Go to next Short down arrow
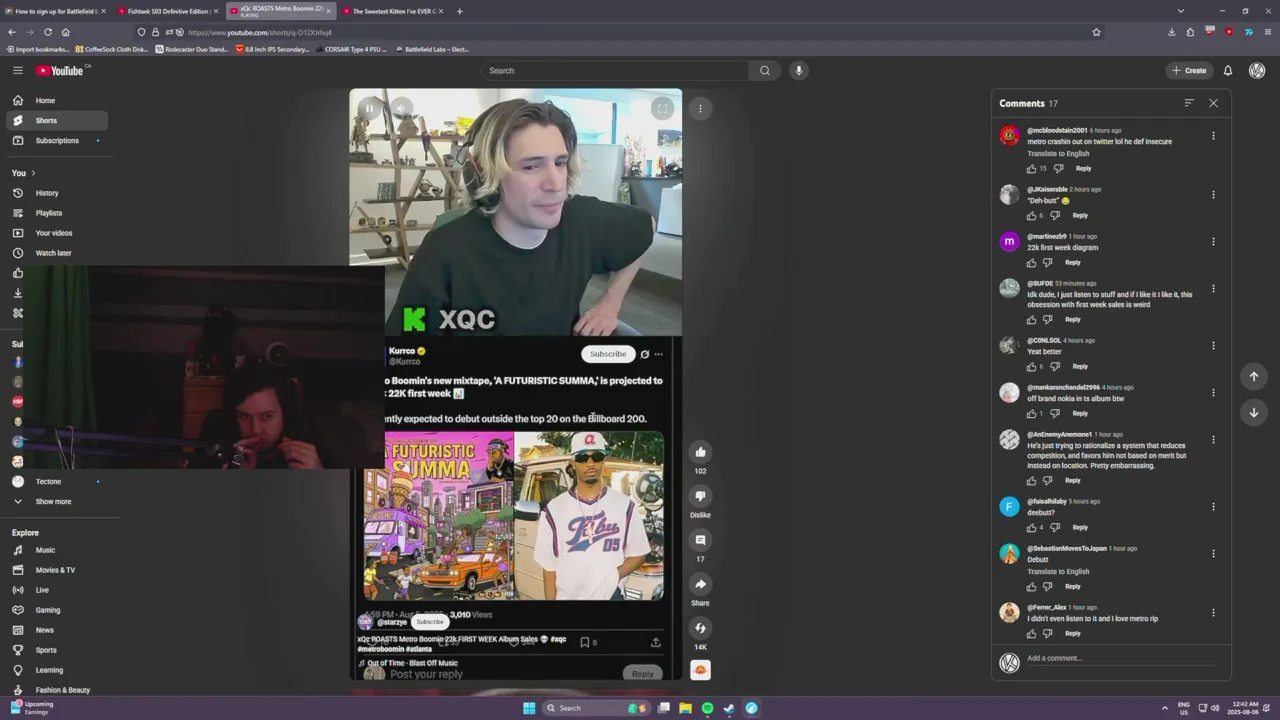The height and width of the screenshot is (720, 1280). [1254, 412]
